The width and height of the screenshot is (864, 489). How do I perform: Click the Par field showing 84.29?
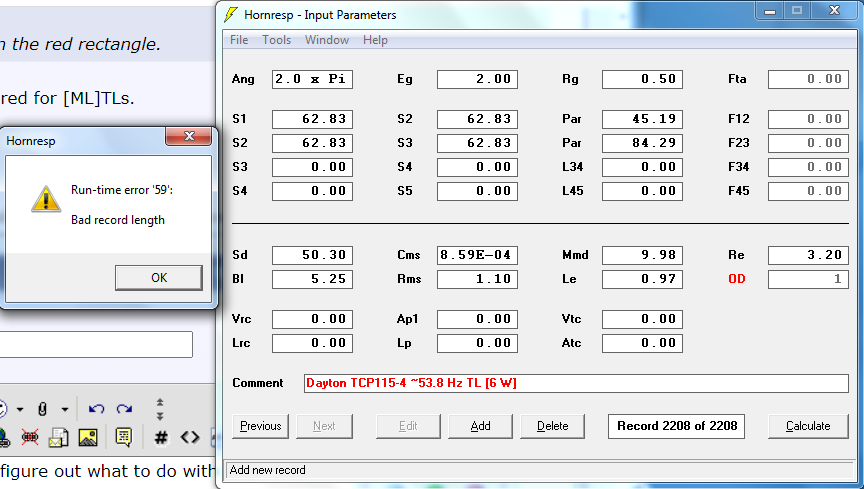point(642,143)
